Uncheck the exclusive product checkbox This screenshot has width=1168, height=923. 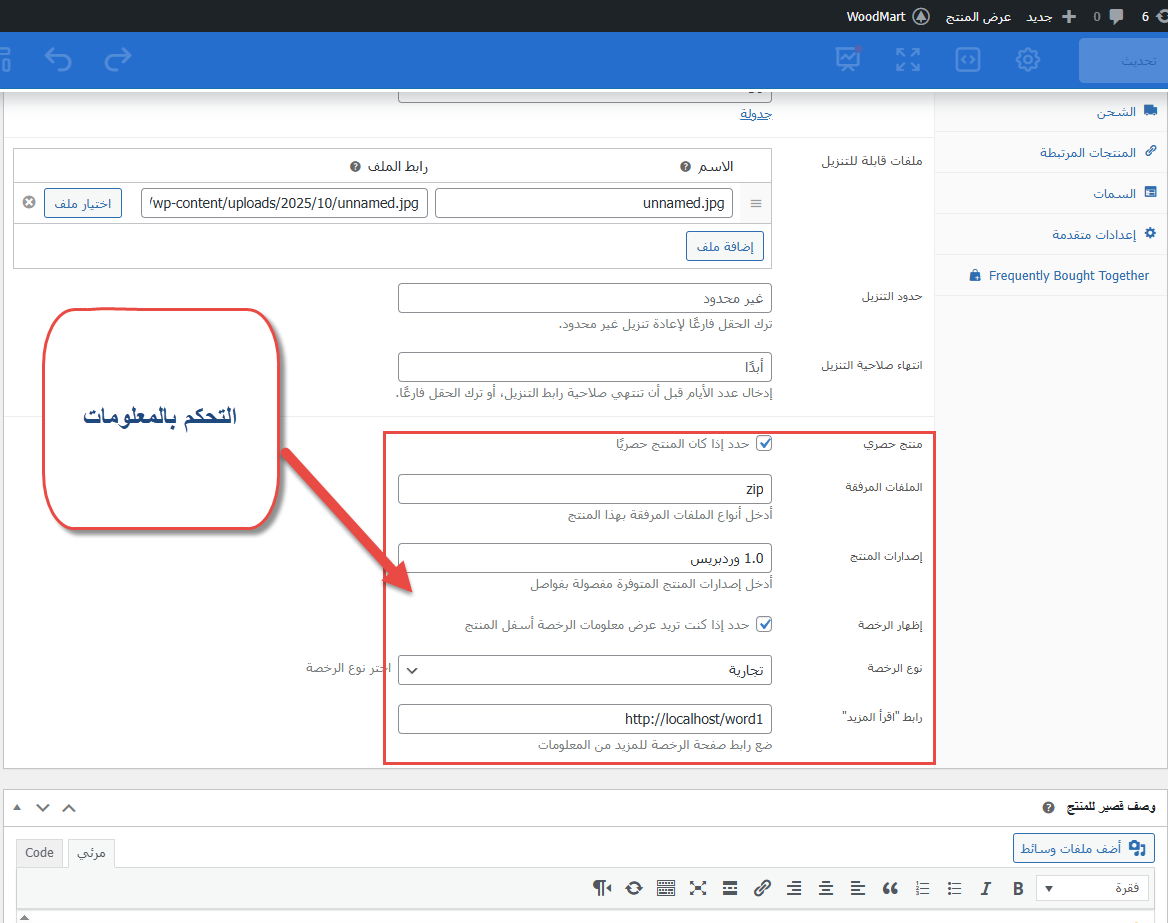pos(764,443)
